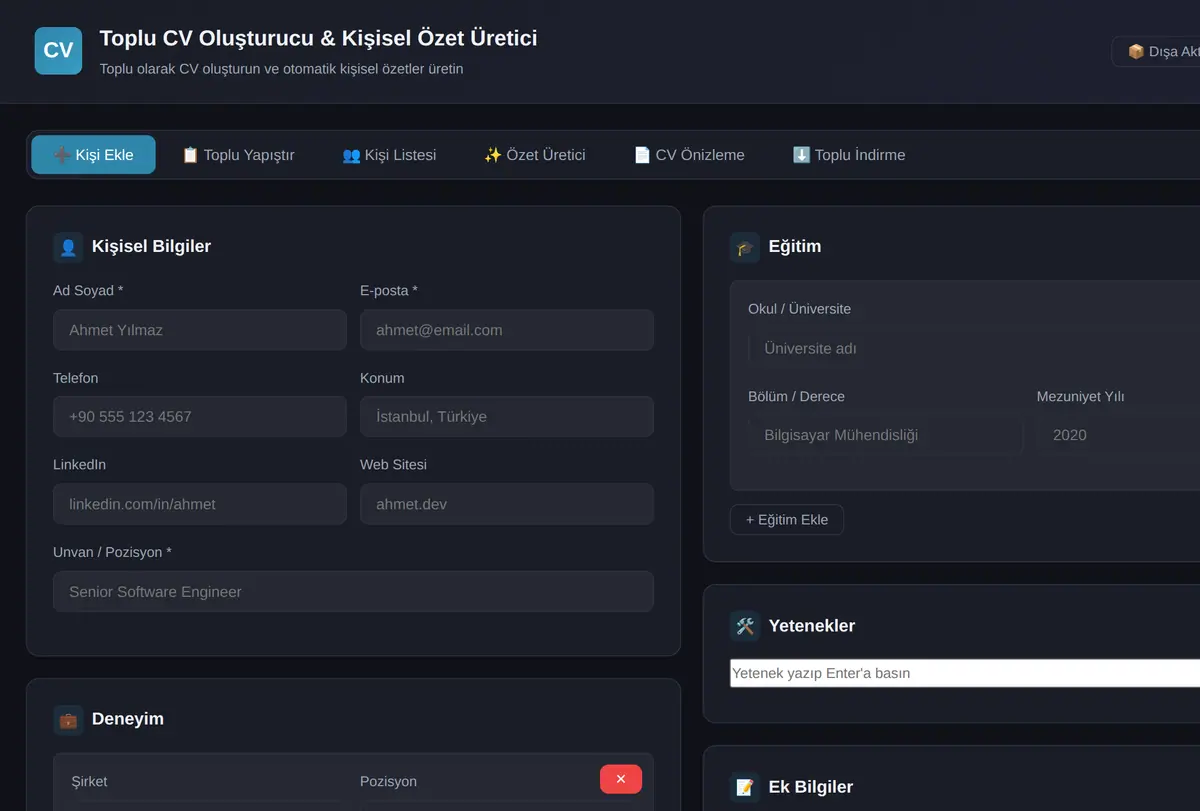
Task: Click the Mezuniyet Yılı input field
Action: tap(1118, 435)
